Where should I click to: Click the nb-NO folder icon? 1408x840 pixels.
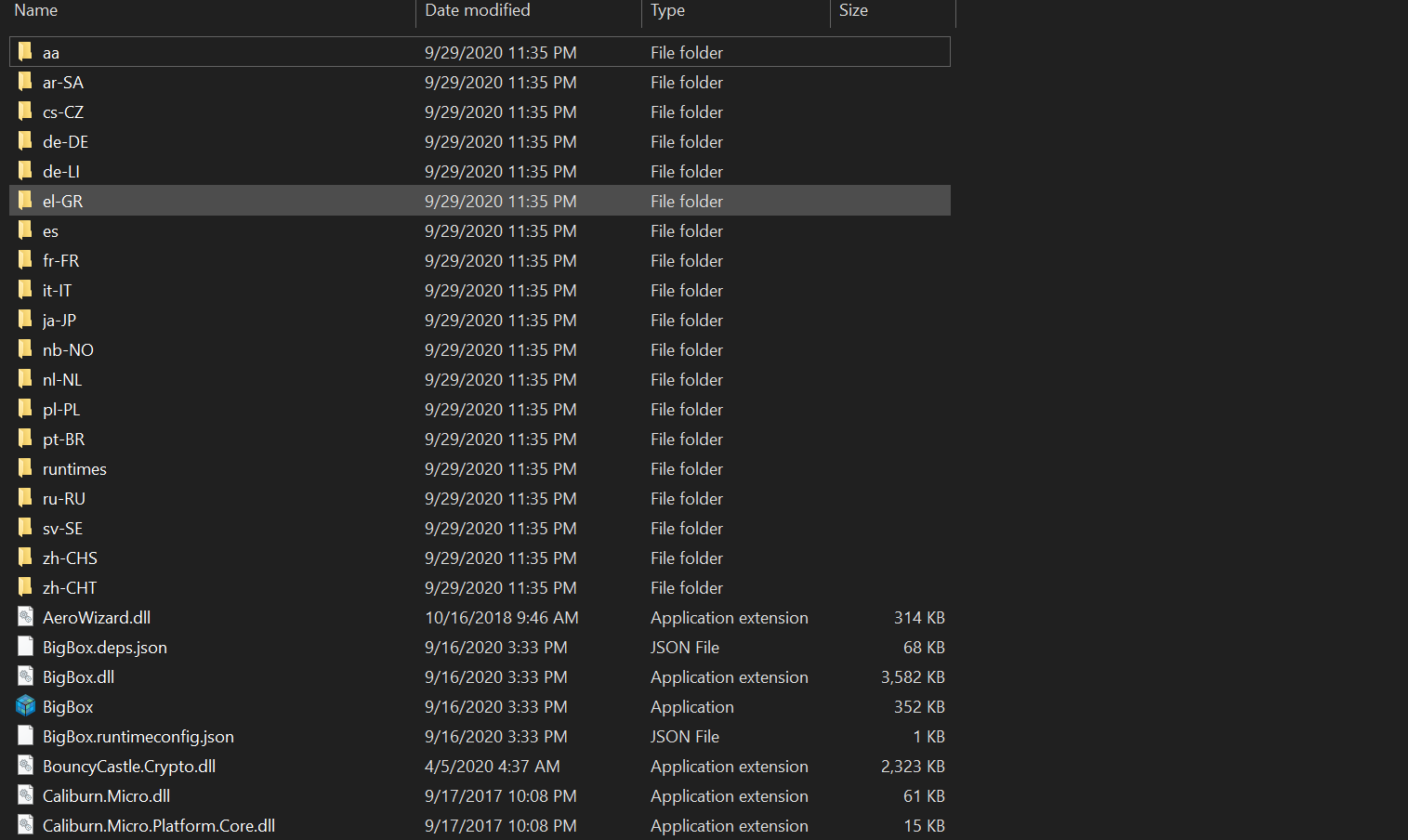pos(25,349)
